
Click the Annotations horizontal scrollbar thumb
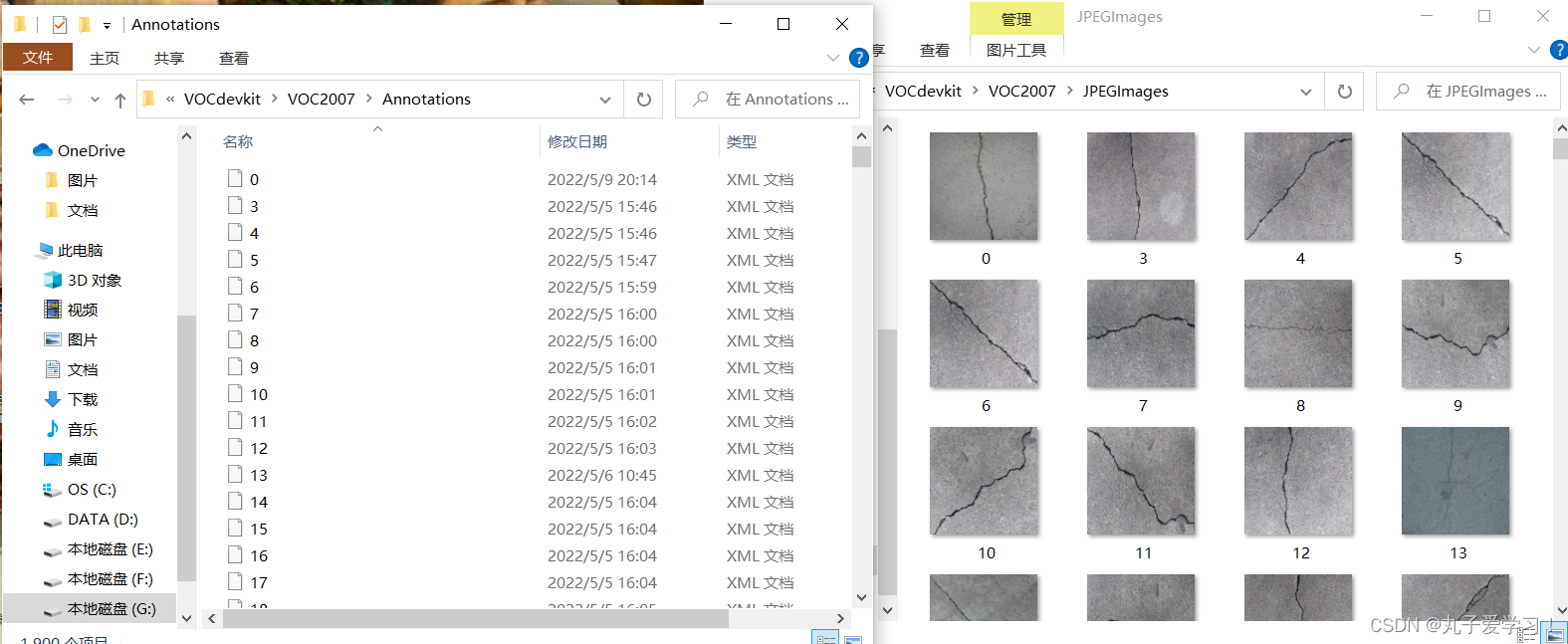tap(476, 619)
